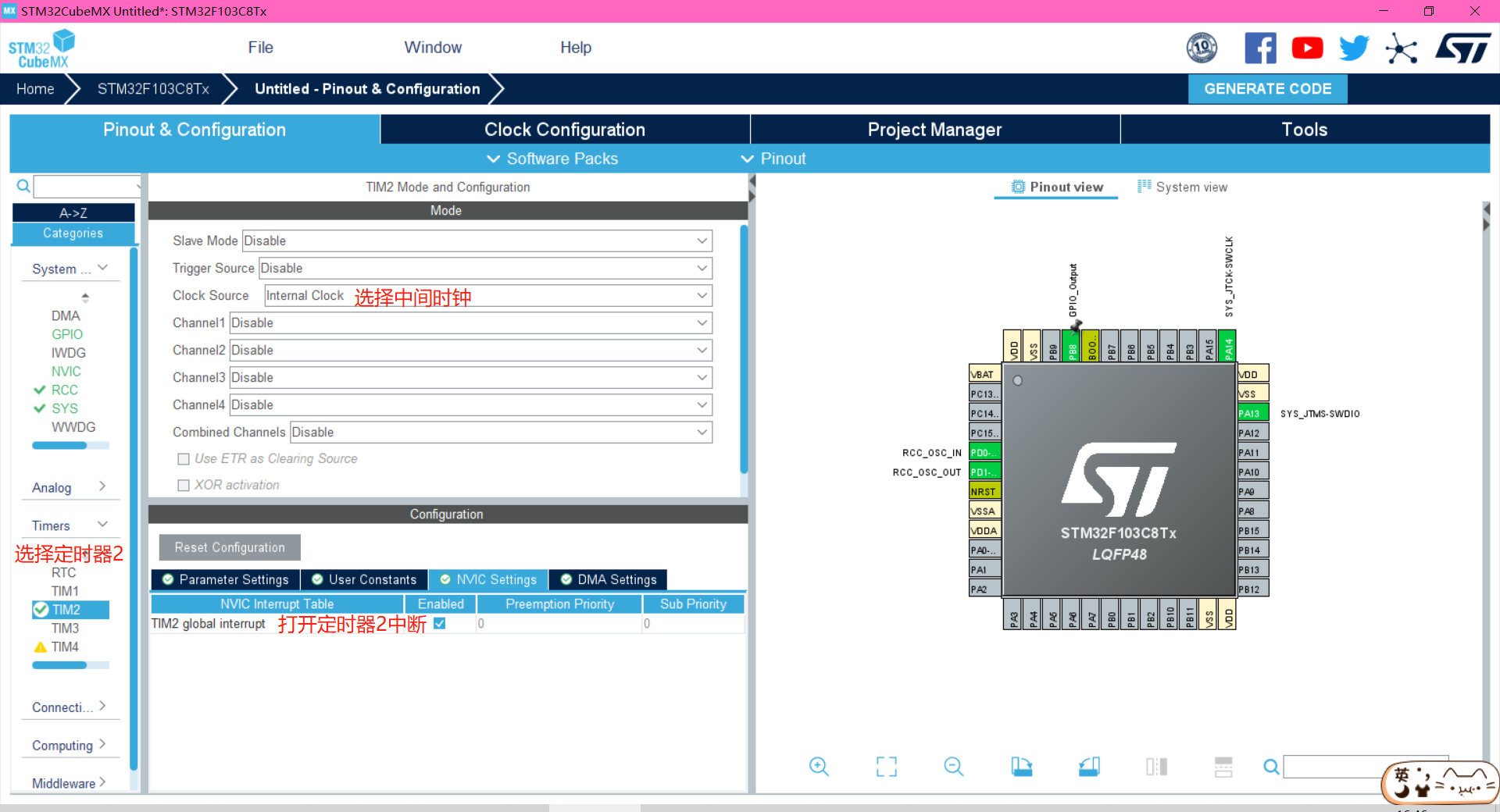This screenshot has height=812, width=1500.
Task: Fit chip view to screen
Action: tap(887, 767)
